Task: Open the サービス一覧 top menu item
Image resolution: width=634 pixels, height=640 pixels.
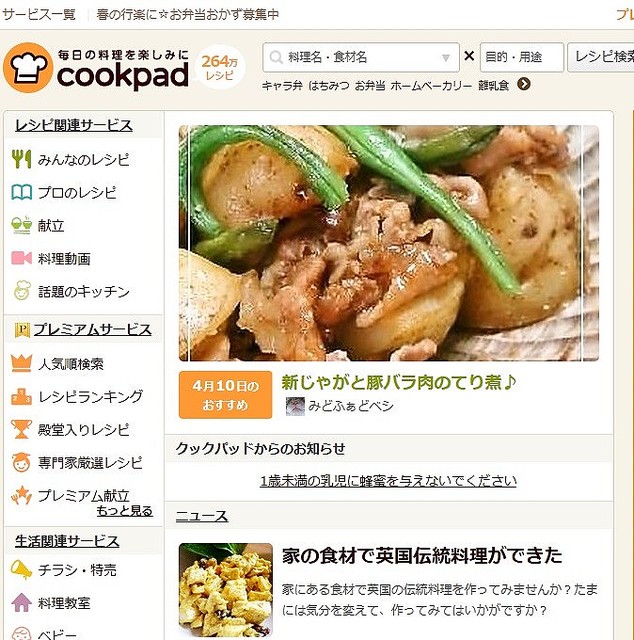Action: coord(39,14)
